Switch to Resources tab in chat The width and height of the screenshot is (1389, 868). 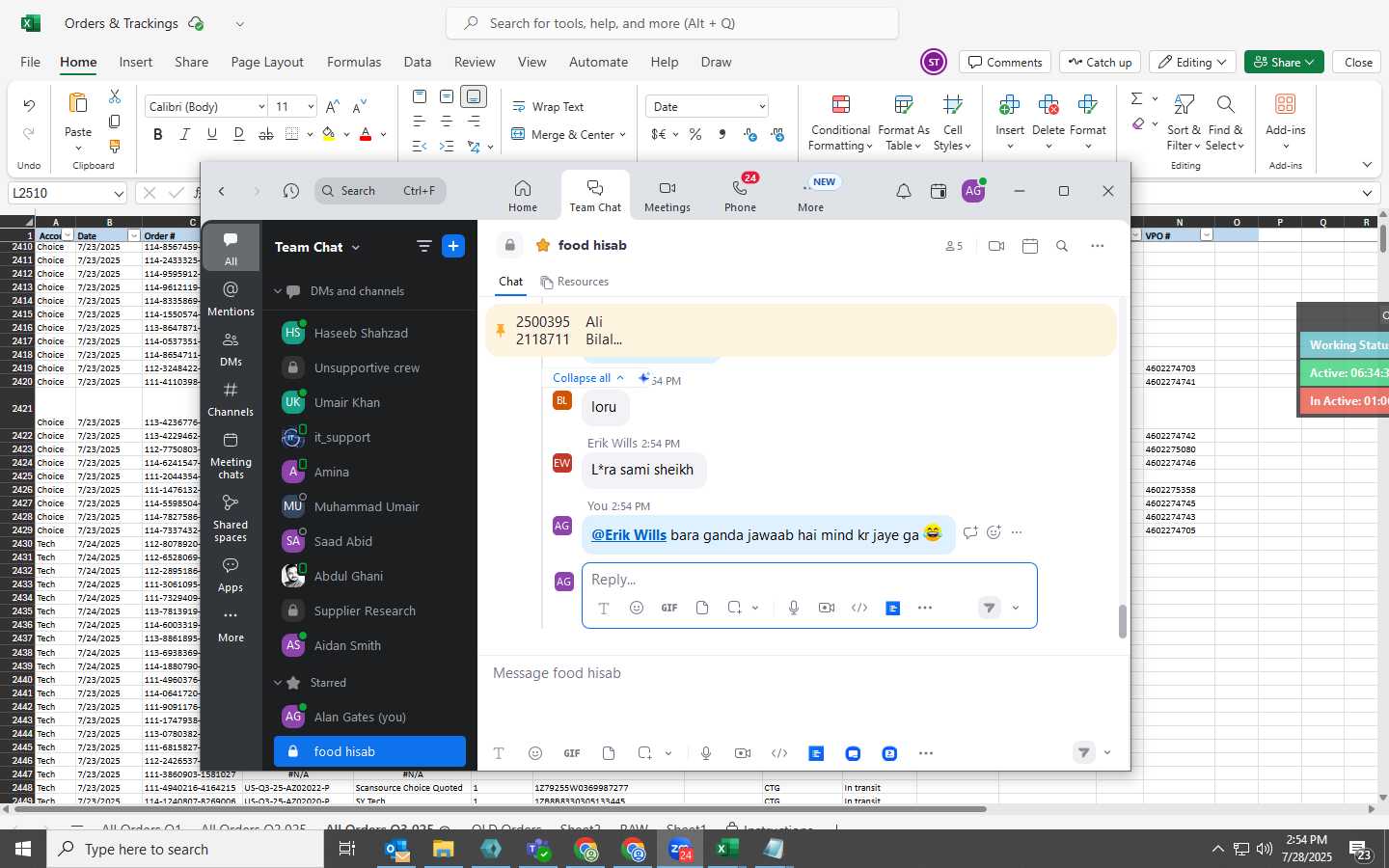tap(574, 282)
